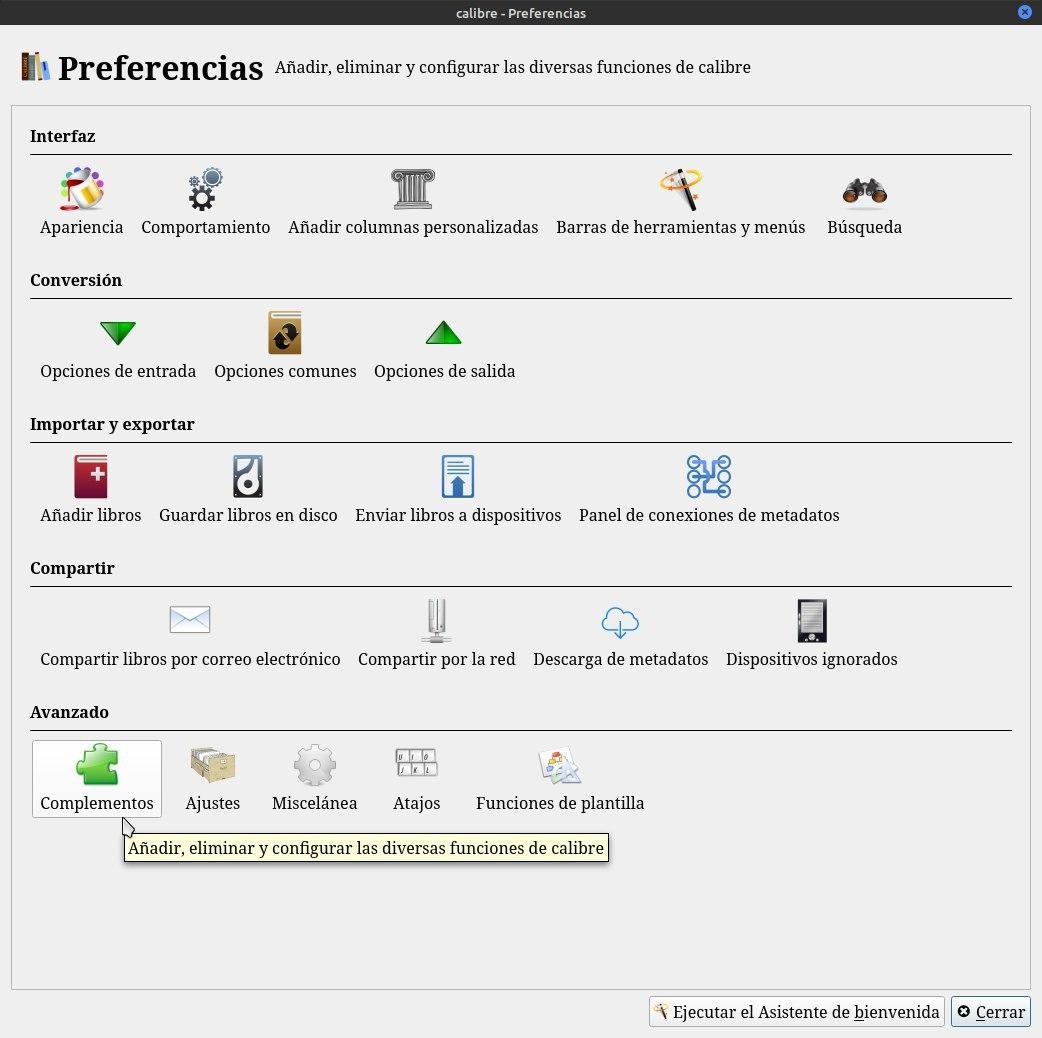1042x1038 pixels.
Task: Open toolbars and menus wand icon
Action: 680,189
